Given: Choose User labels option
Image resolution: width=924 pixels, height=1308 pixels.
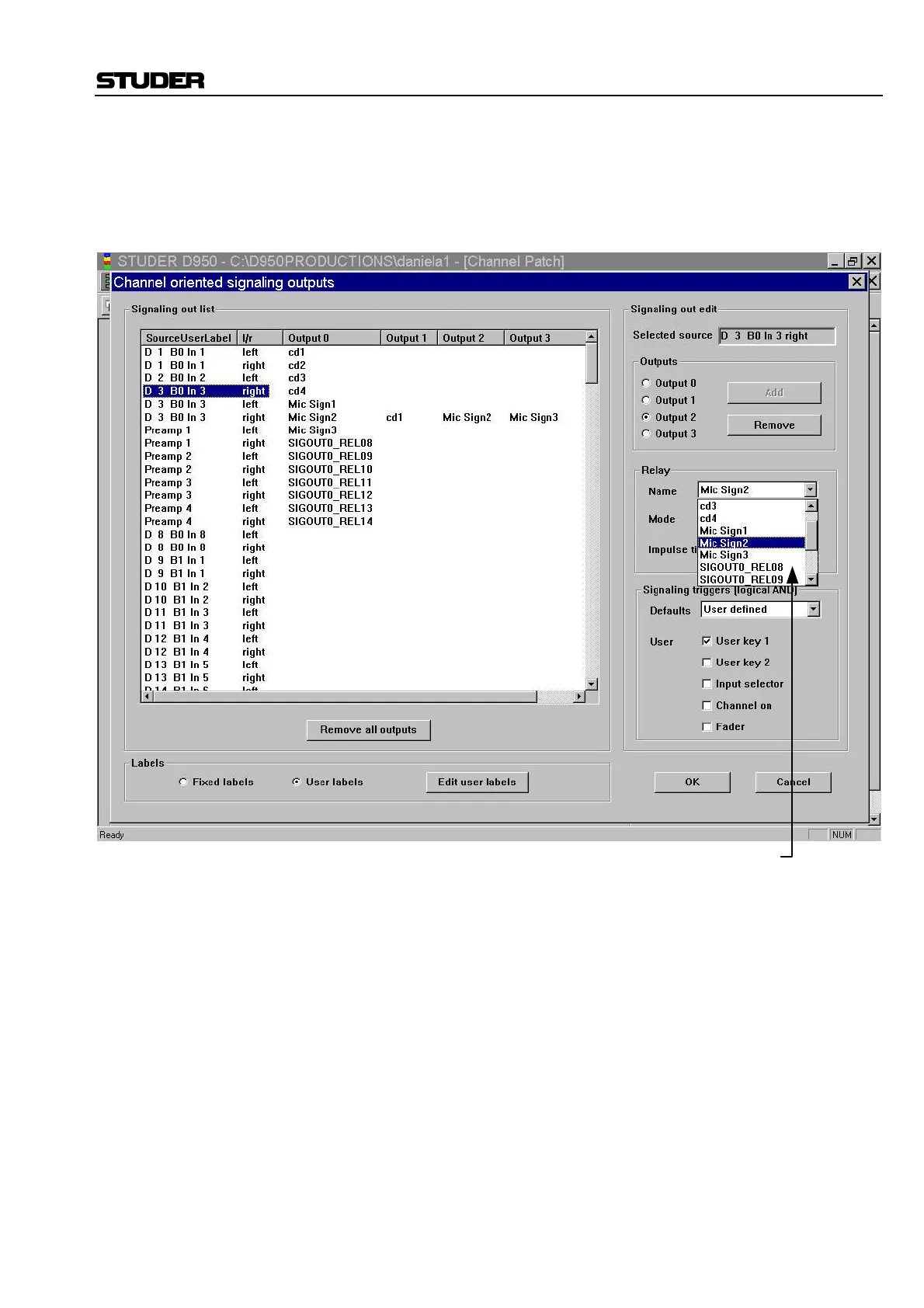Looking at the screenshot, I should click(297, 782).
